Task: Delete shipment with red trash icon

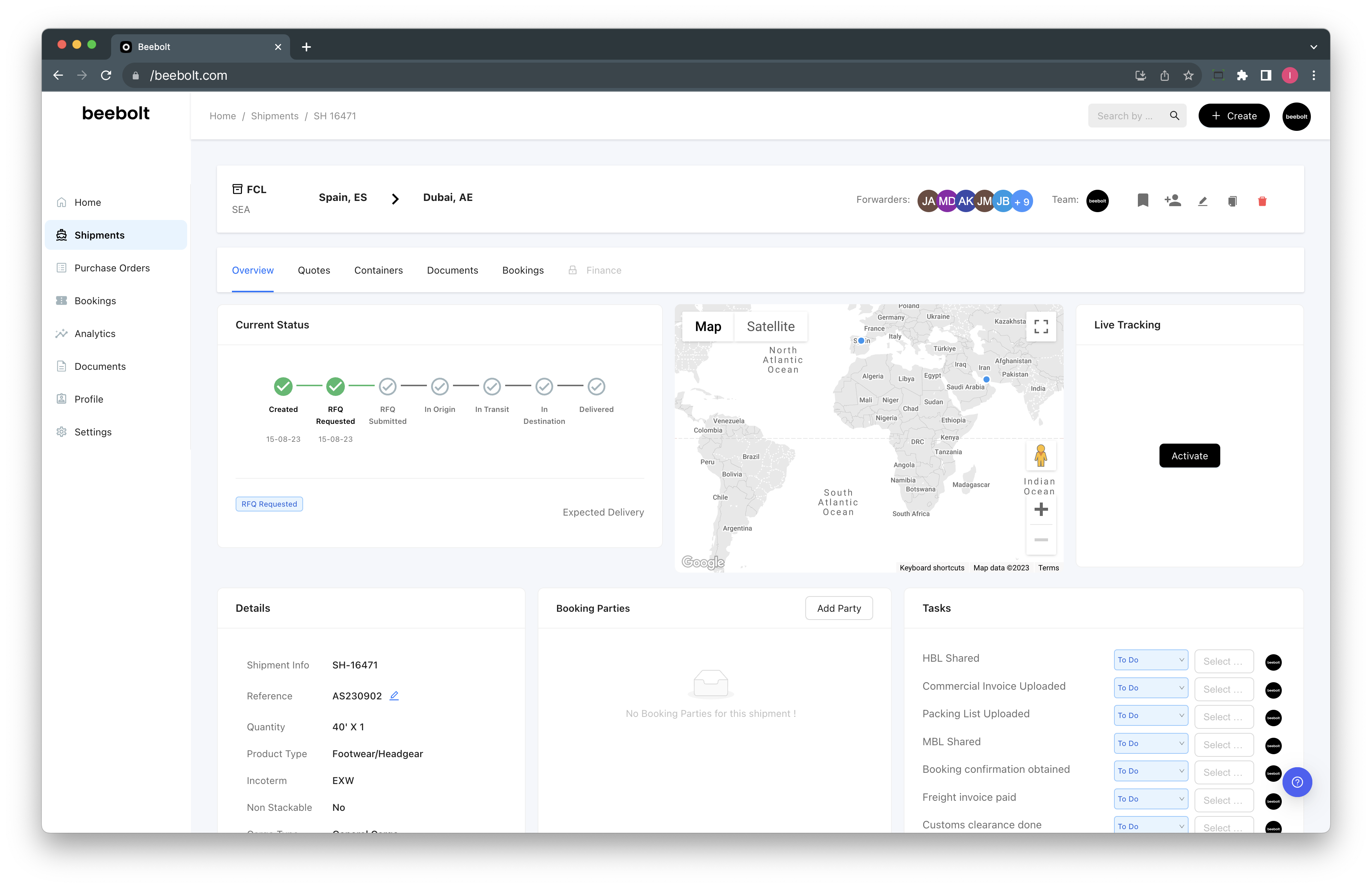Action: (1262, 201)
